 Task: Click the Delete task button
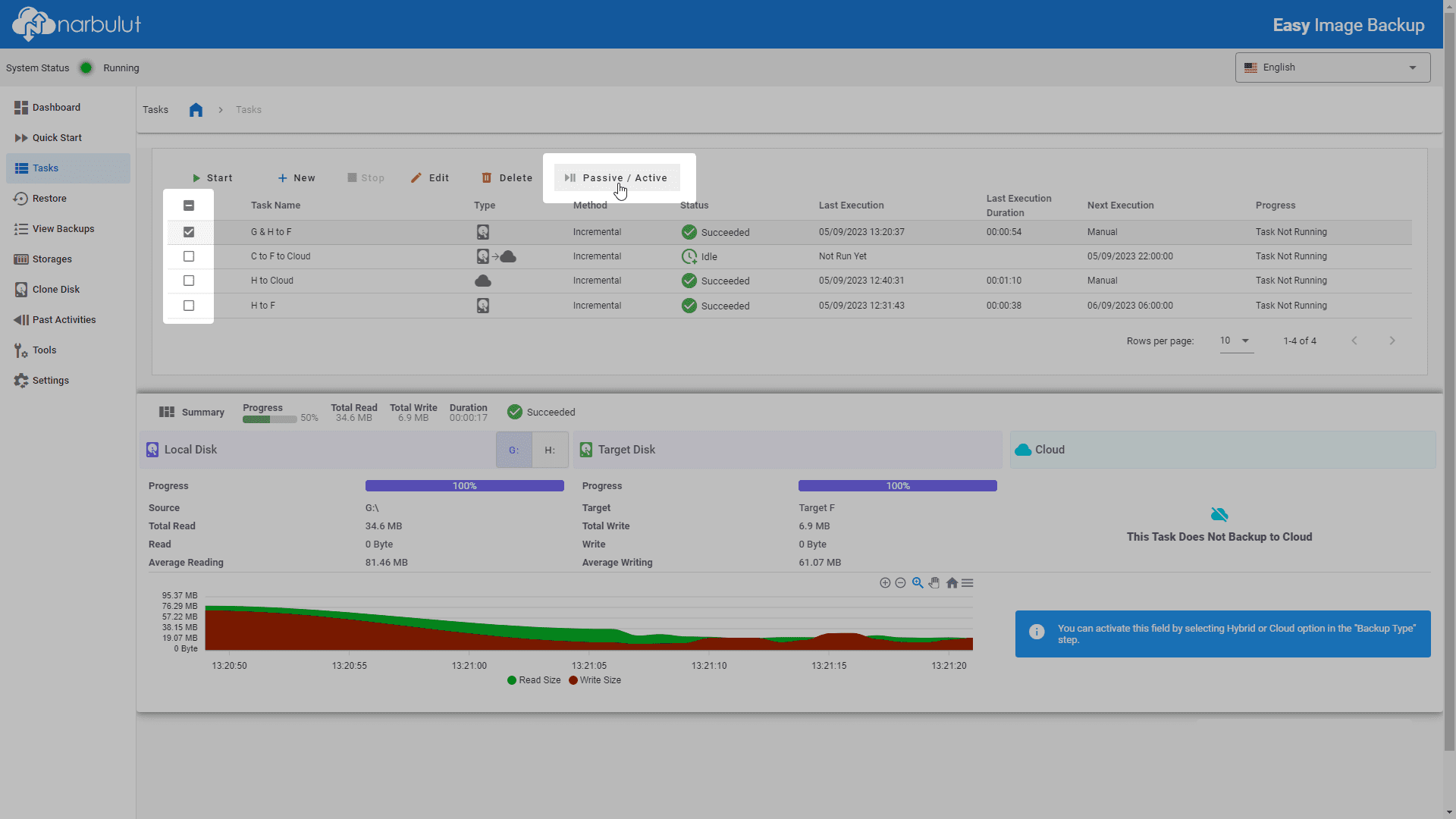coord(507,178)
